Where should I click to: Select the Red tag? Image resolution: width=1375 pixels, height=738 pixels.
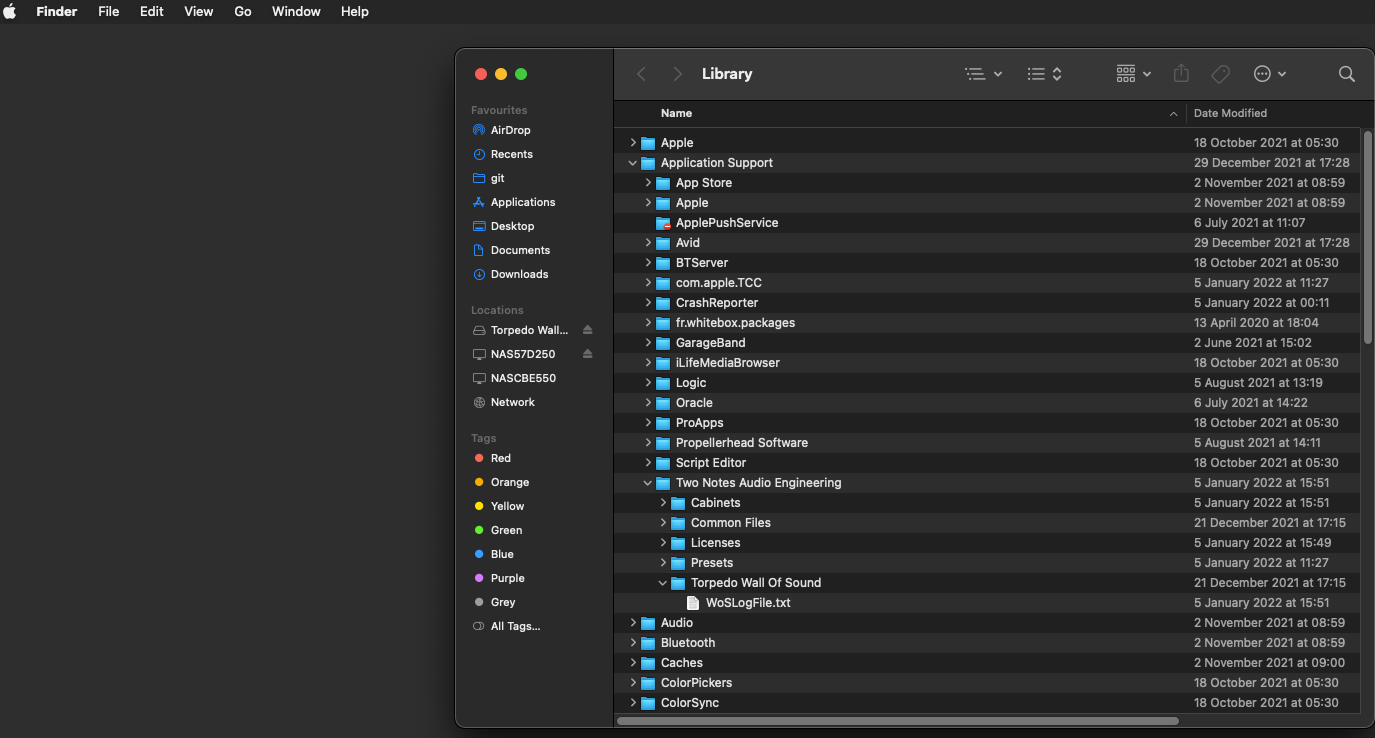click(x=501, y=458)
